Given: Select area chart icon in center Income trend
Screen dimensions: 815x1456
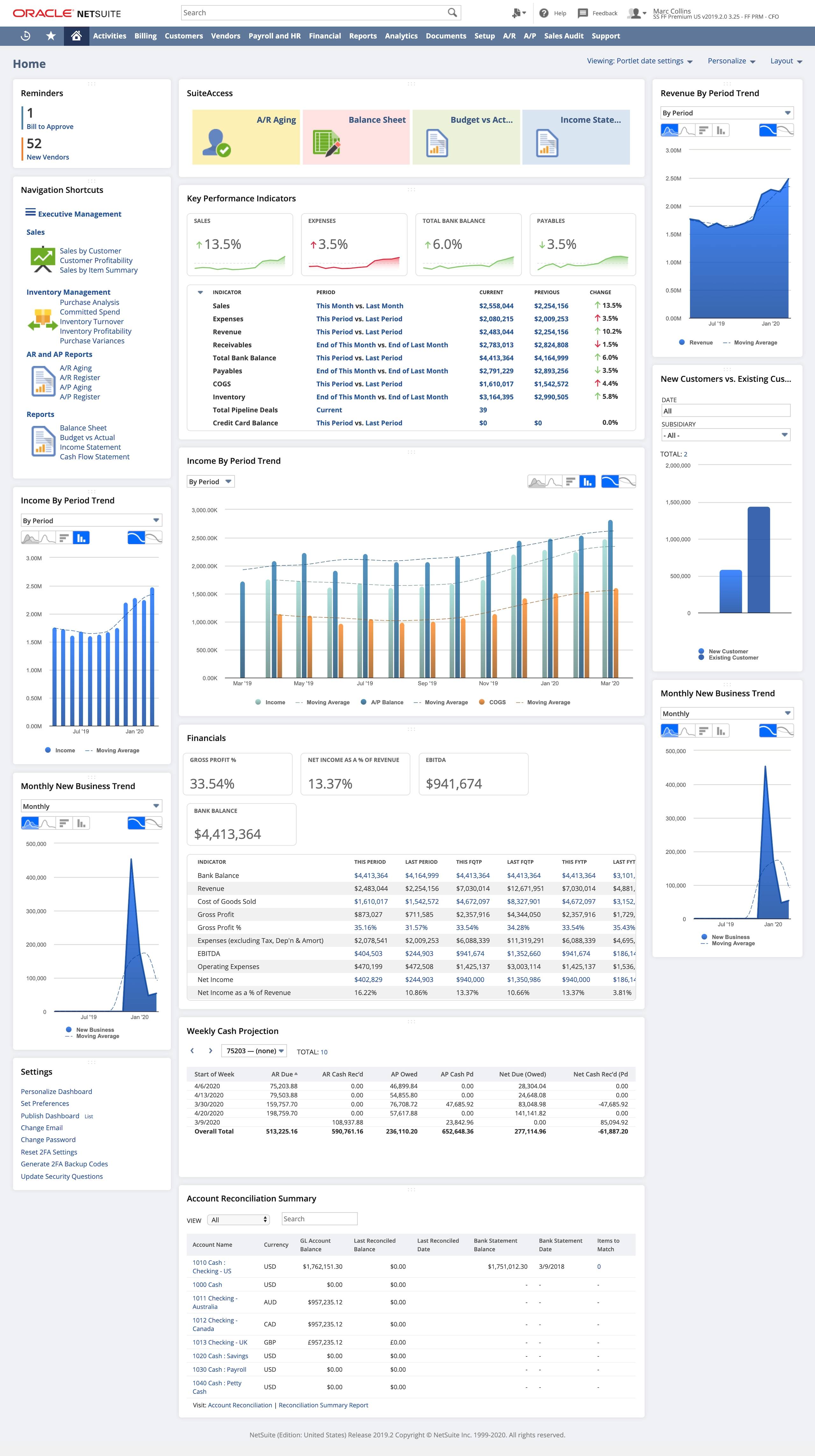Looking at the screenshot, I should [536, 481].
